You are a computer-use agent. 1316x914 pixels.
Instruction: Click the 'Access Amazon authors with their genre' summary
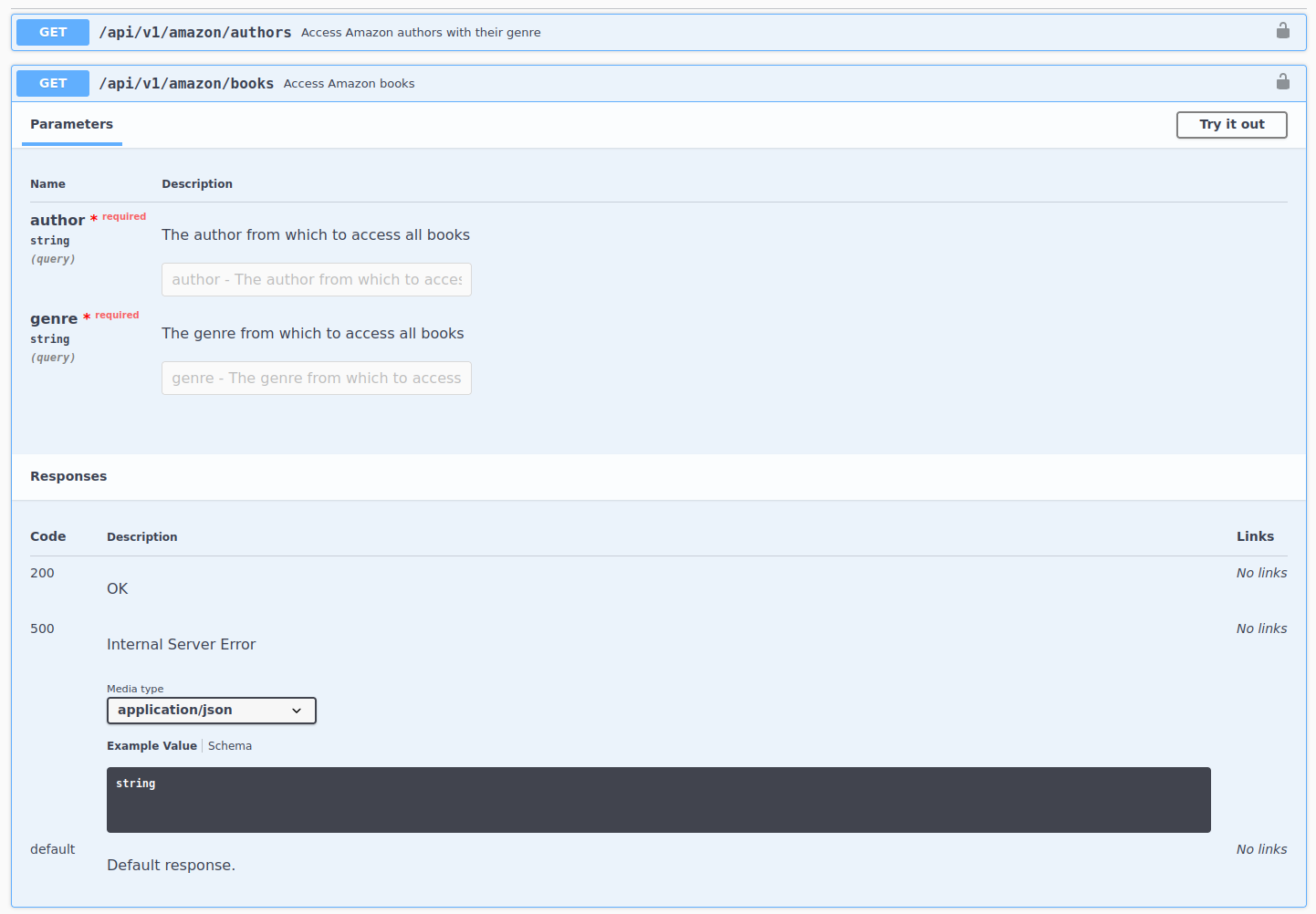(421, 32)
